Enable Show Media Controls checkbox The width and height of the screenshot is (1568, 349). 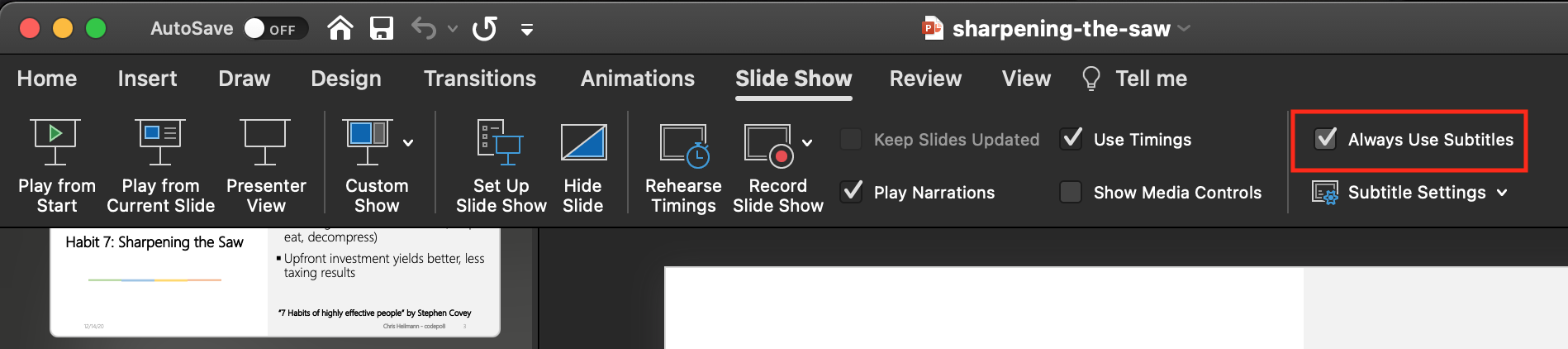(1071, 192)
